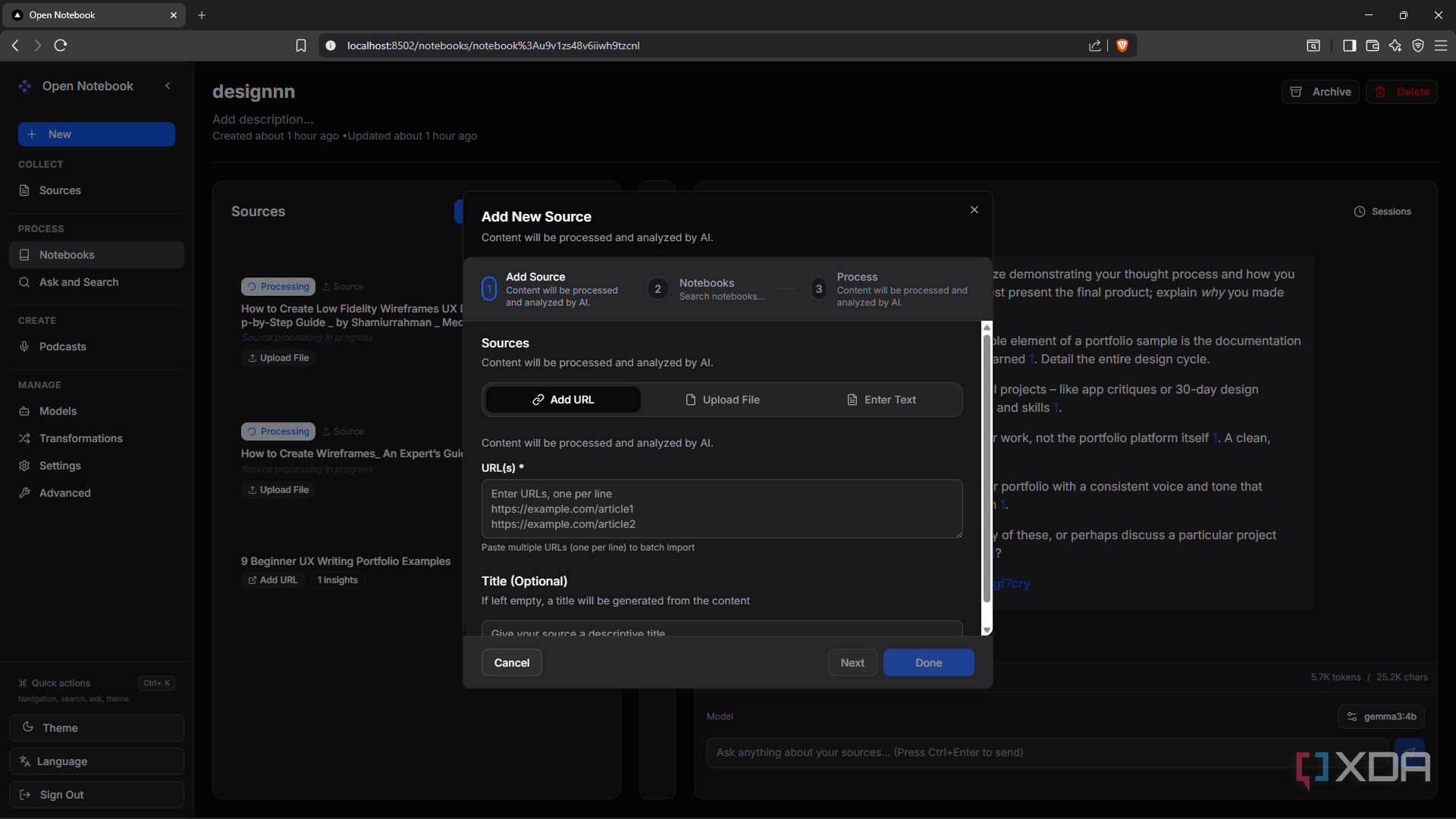Screen dimensions: 1456x819
Task: Click the 1 insights badge
Action: 337,580
